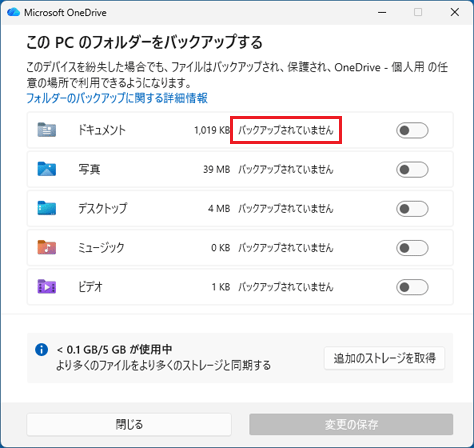This screenshot has width=474, height=448.
Task: Click ビデオ row status バックアップされていません
Action: coord(286,287)
